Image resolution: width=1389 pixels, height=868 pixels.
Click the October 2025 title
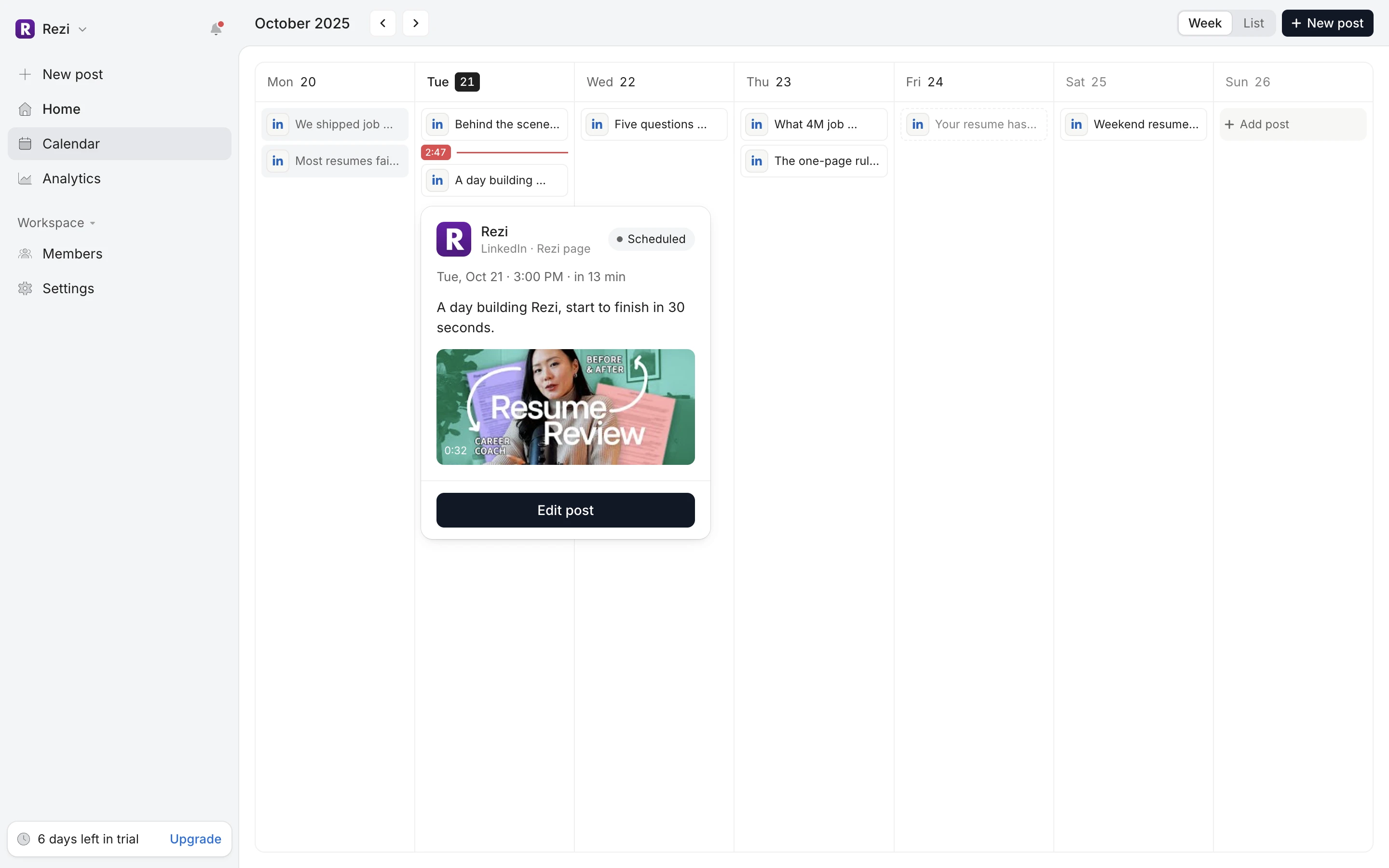302,23
